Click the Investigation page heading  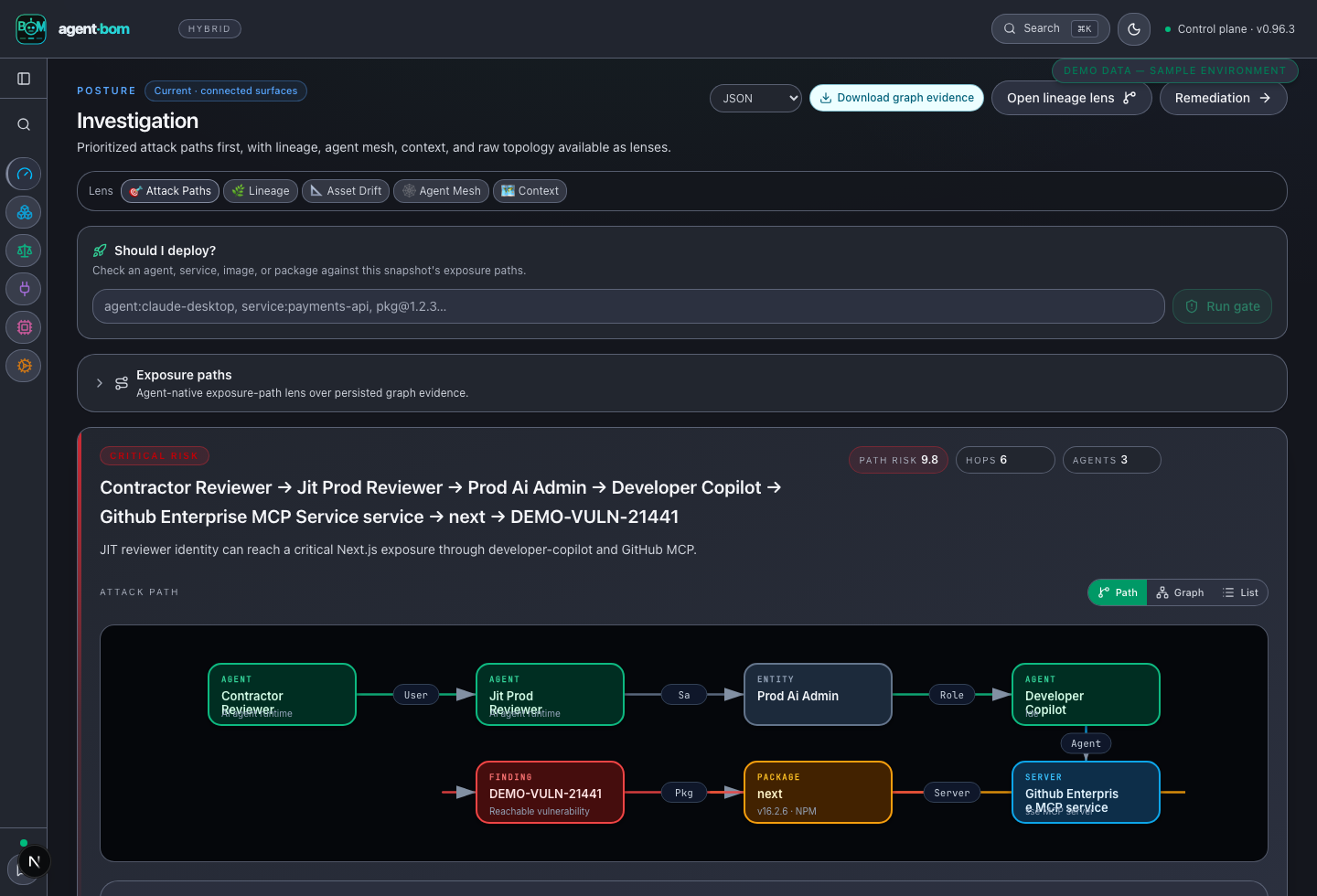pos(137,121)
